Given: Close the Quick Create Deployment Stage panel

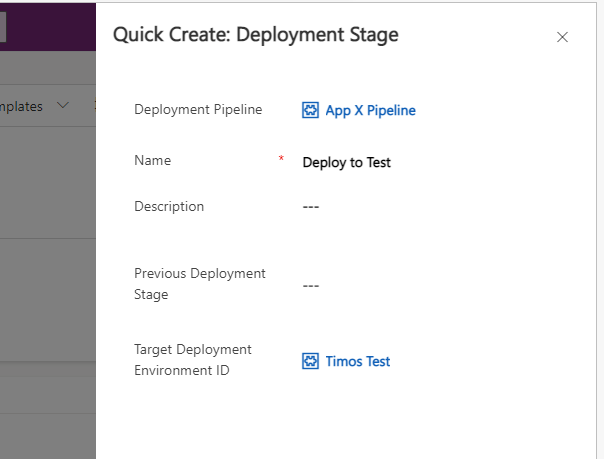Looking at the screenshot, I should (x=562, y=37).
